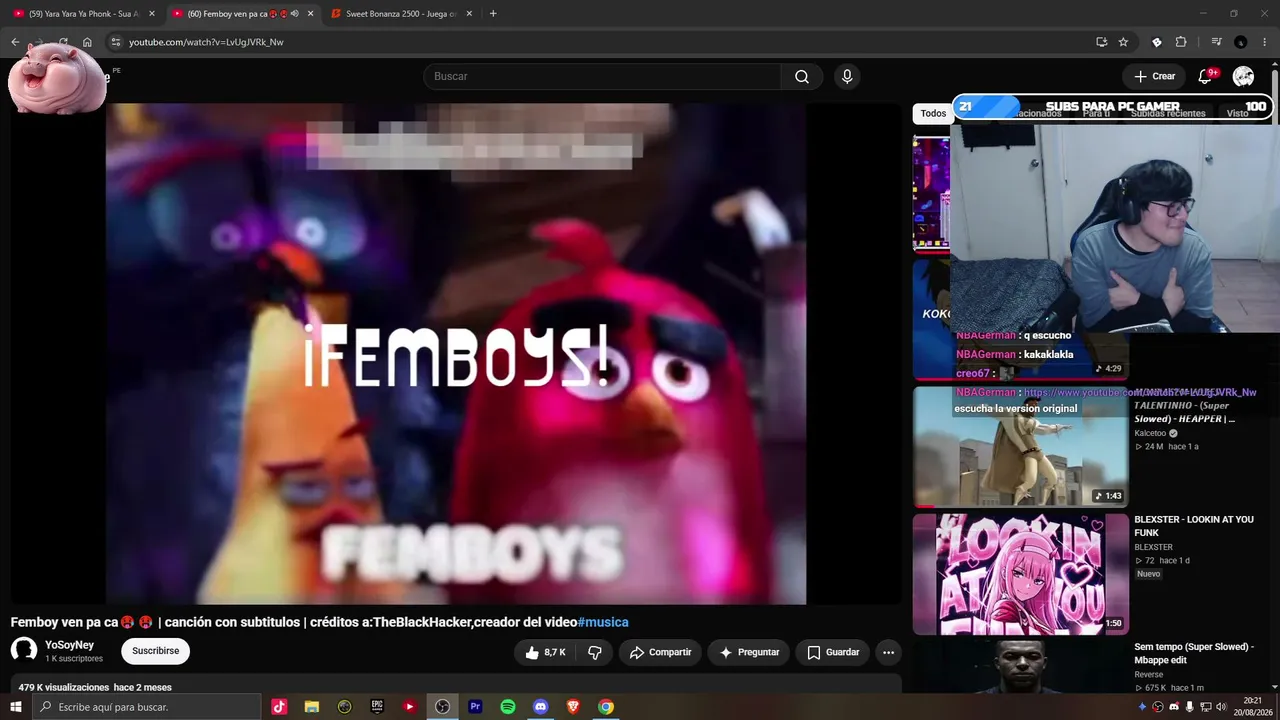Open the install or cast icon in the address bar

point(1101,42)
